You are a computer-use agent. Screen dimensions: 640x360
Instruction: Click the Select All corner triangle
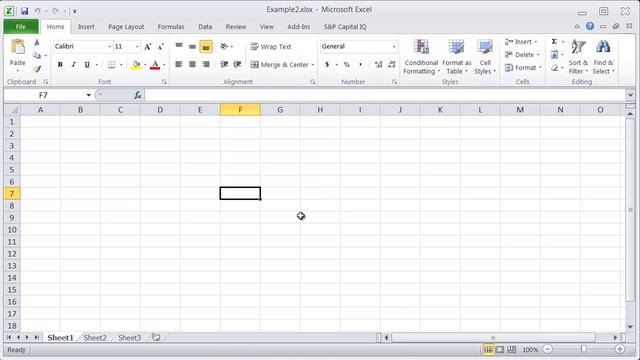[12, 110]
